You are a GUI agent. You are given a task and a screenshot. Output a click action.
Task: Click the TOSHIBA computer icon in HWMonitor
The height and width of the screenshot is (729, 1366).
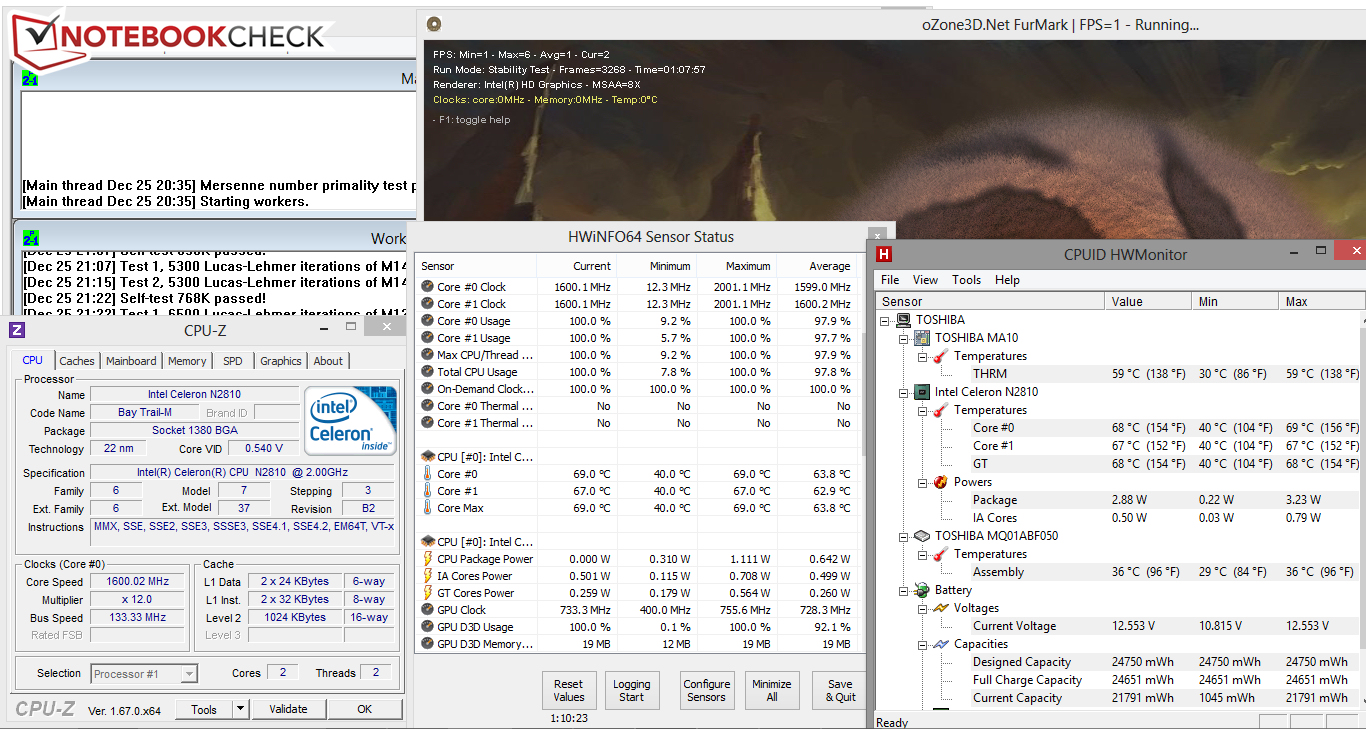(x=904, y=320)
